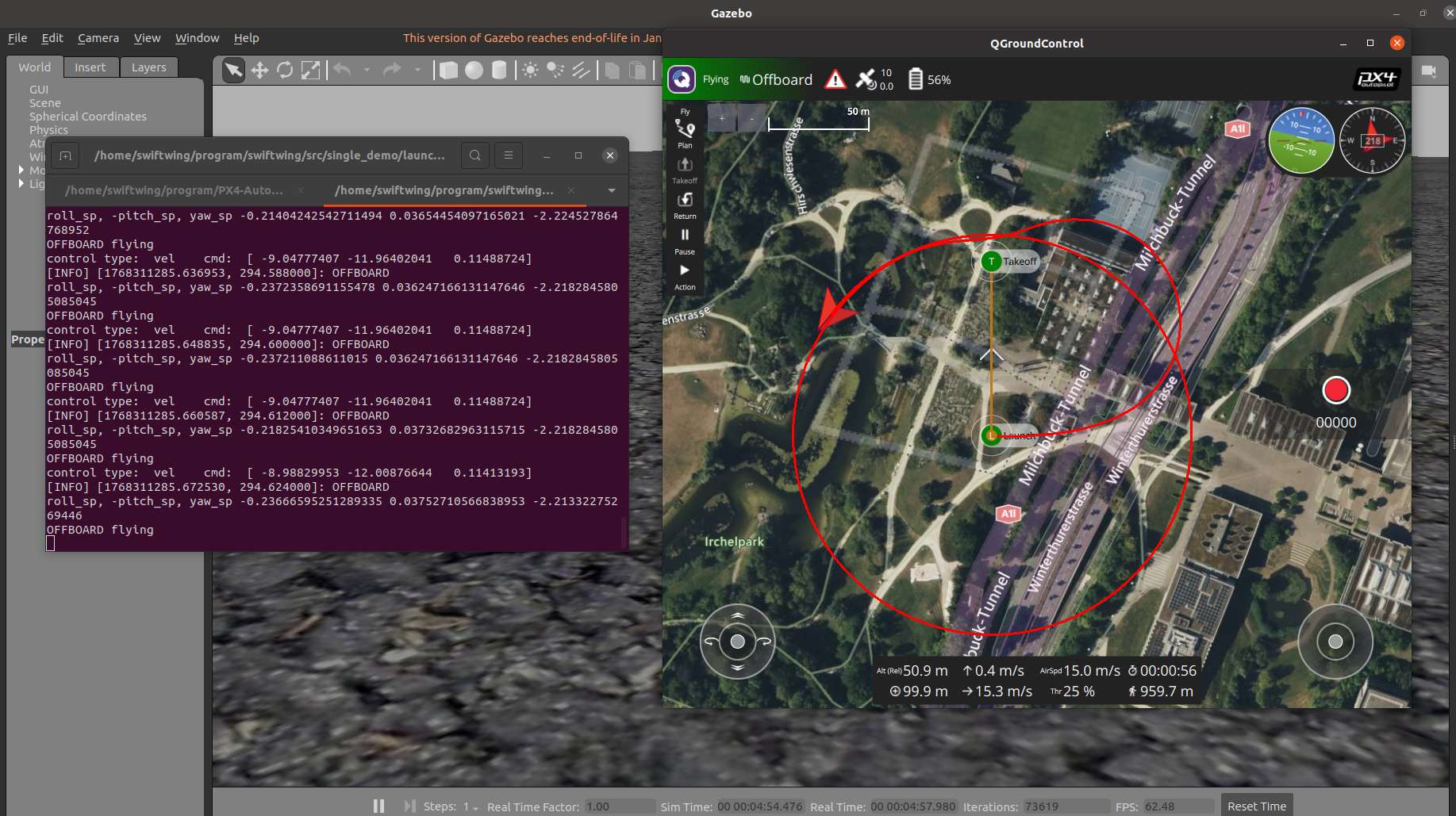Screen dimensions: 1456x816
Task: Switch to the World tab
Action: (34, 67)
